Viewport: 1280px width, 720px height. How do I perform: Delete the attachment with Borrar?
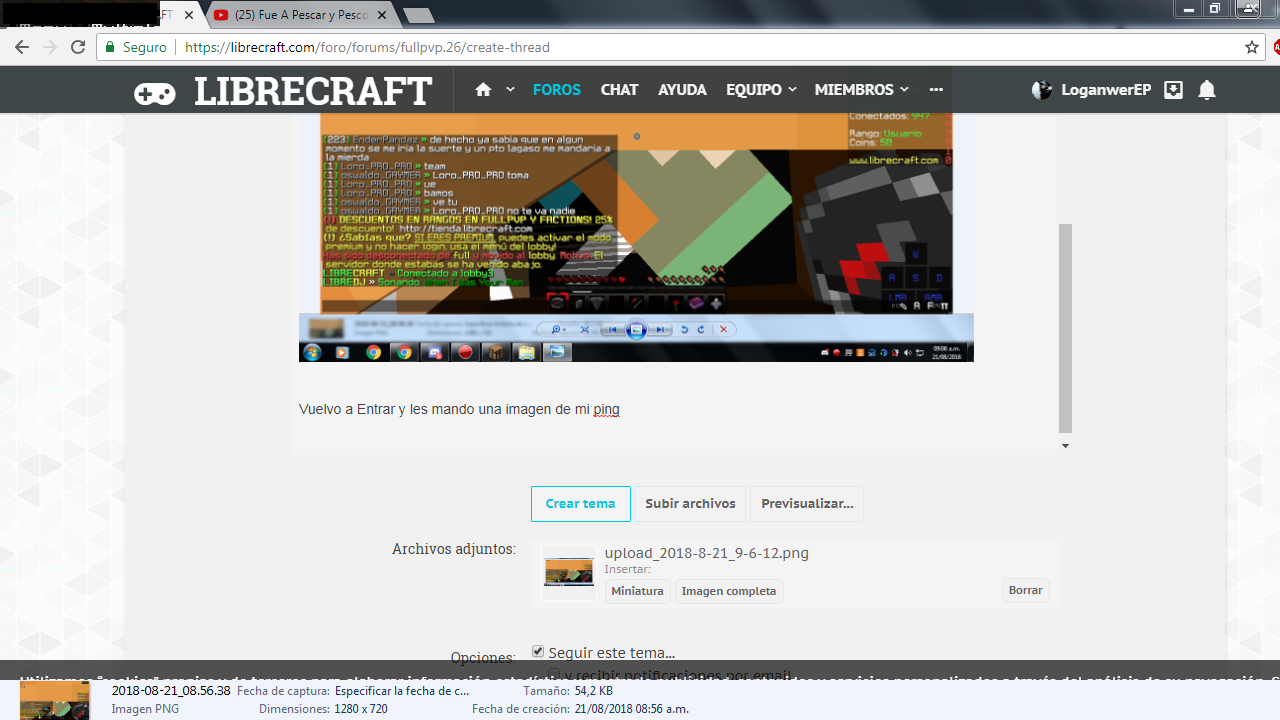click(1025, 590)
